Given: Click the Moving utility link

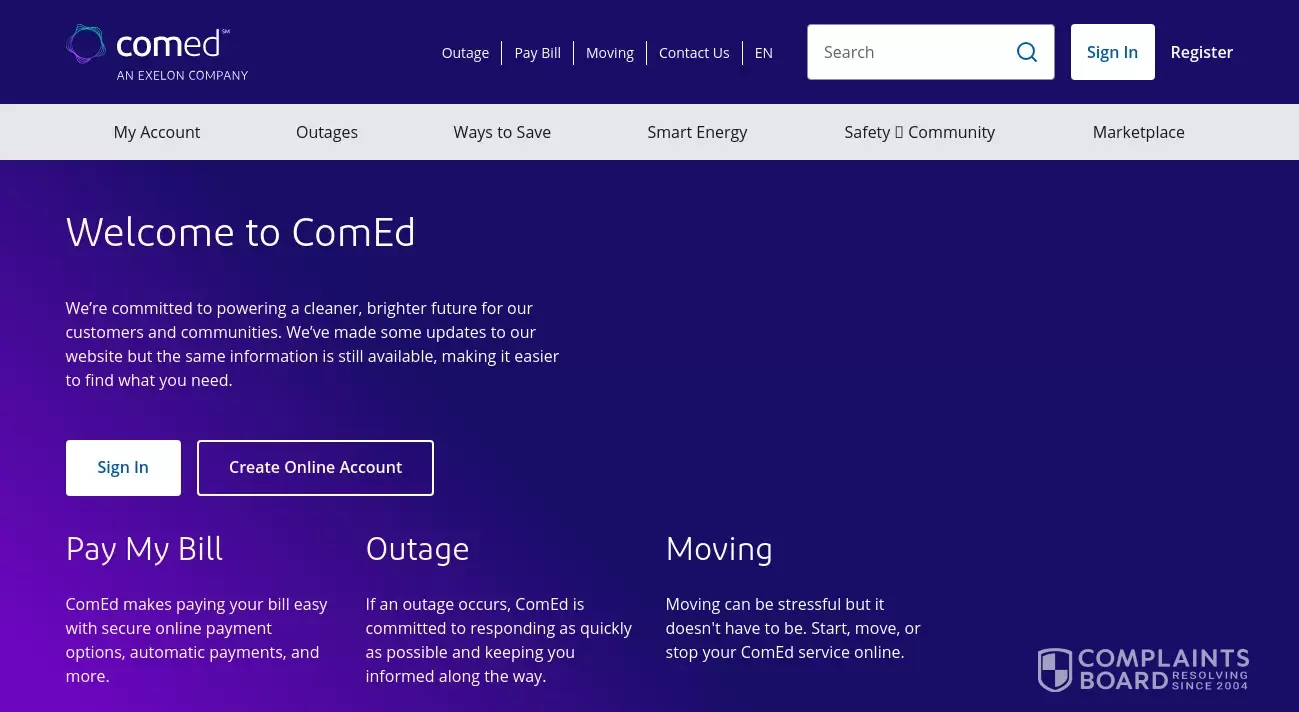Looking at the screenshot, I should coord(609,52).
